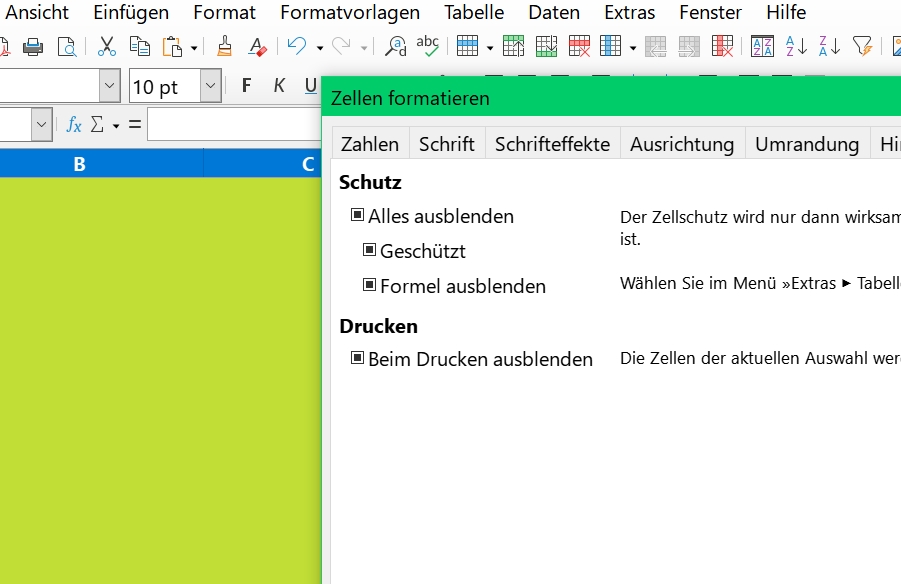Switch to the Ausrichtung tab

coord(682,144)
